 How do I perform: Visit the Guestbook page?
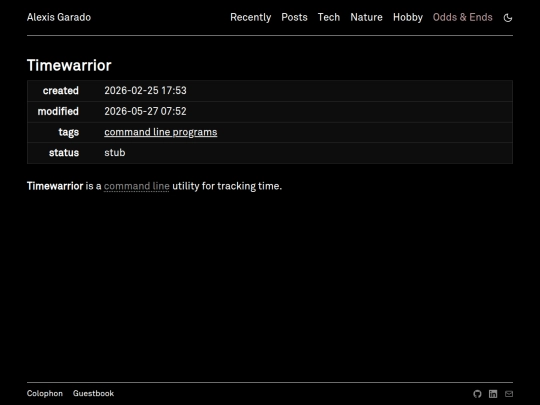93,393
